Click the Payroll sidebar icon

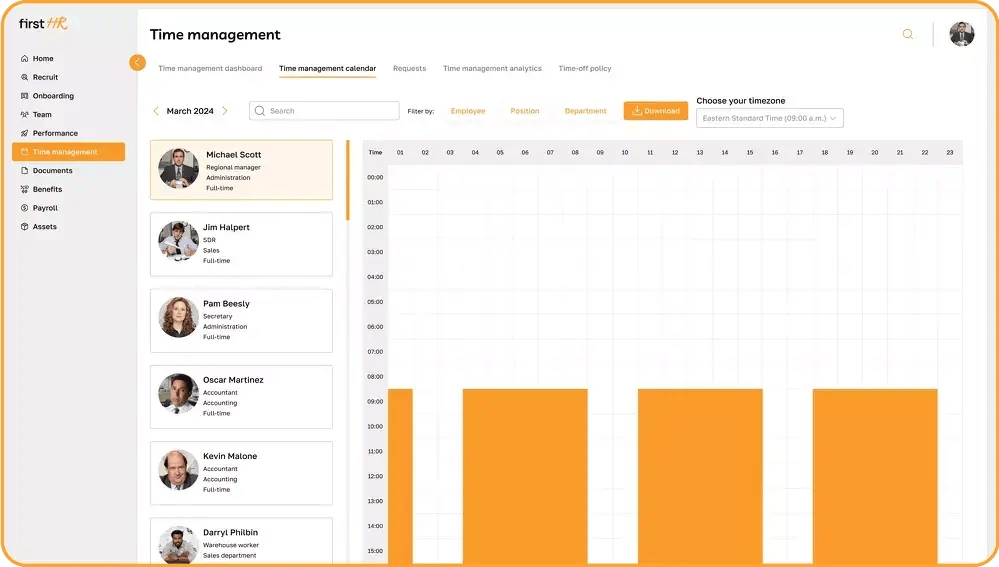pos(24,208)
